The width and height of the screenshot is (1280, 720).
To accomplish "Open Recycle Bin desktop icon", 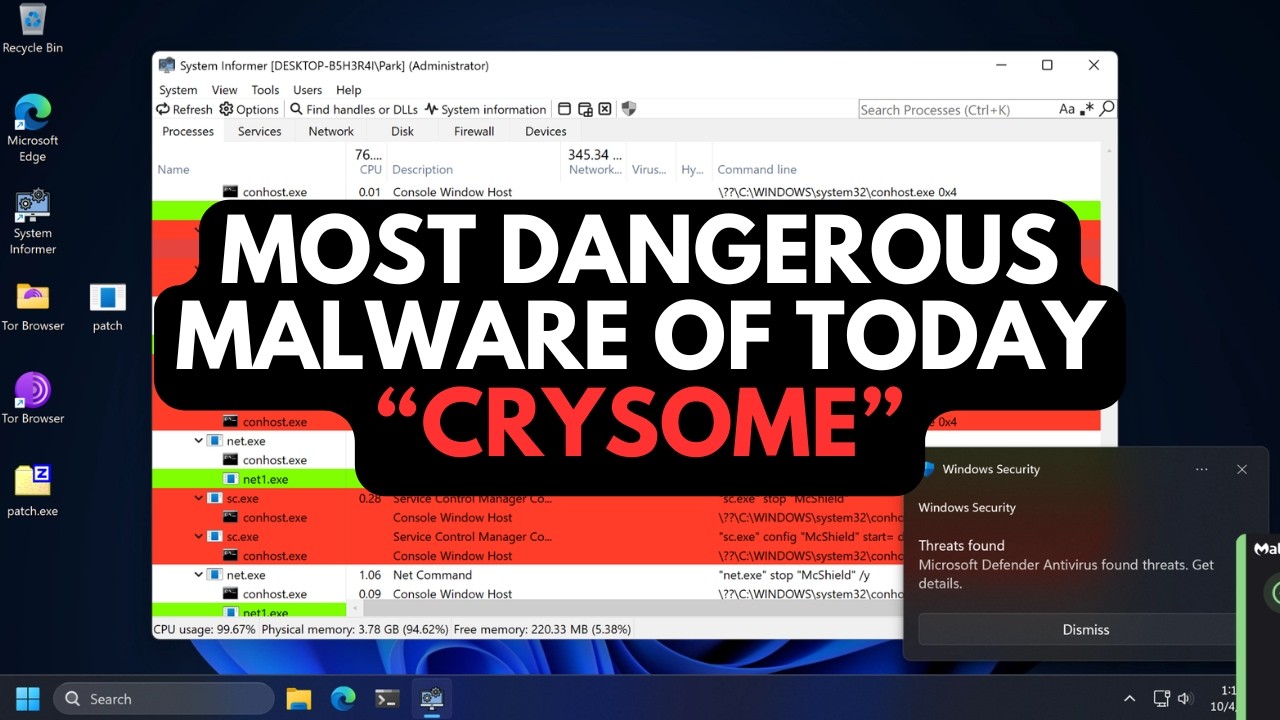I will tap(33, 29).
